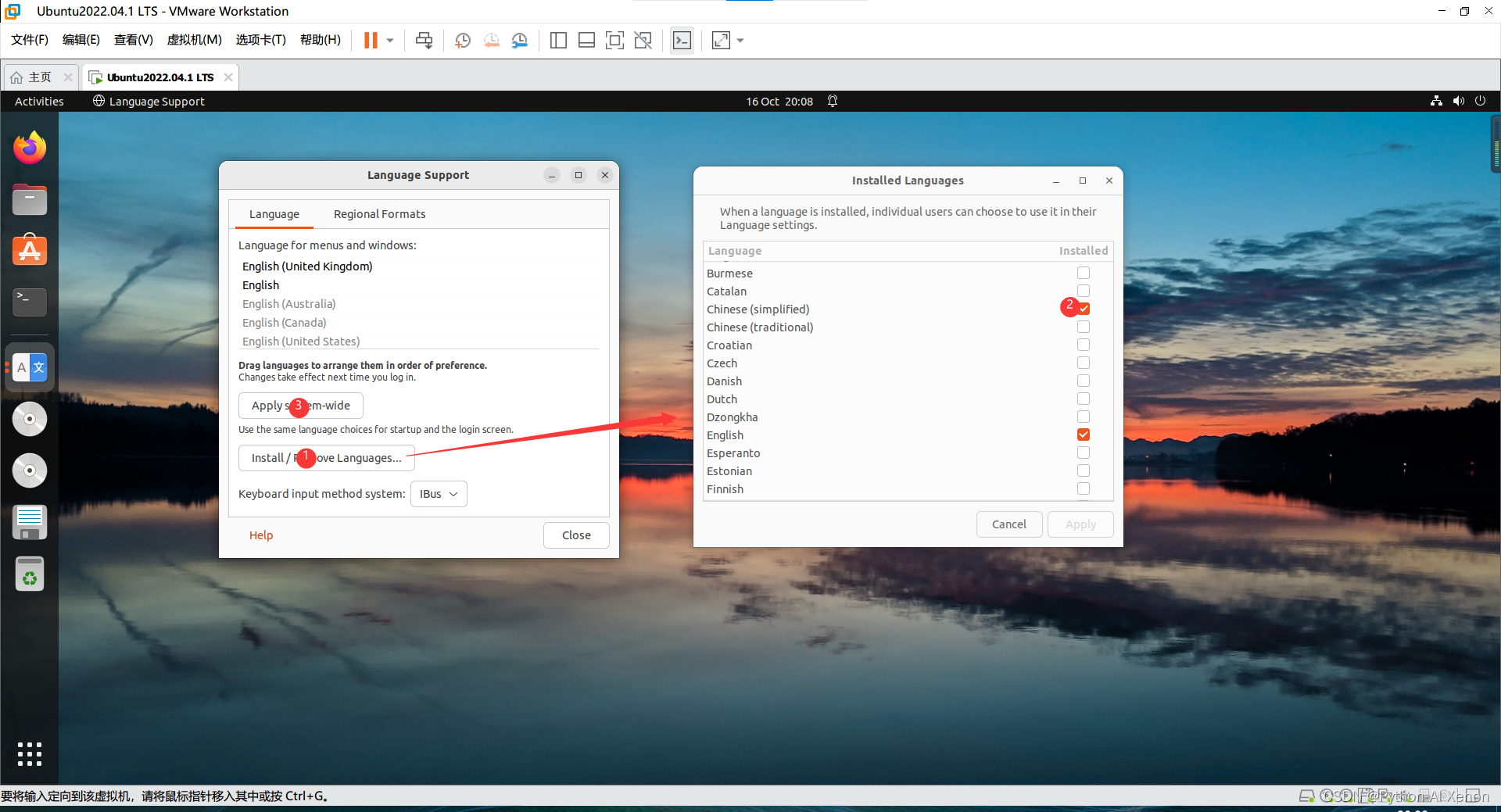
Task: Open the snapshot manager
Action: coord(520,41)
